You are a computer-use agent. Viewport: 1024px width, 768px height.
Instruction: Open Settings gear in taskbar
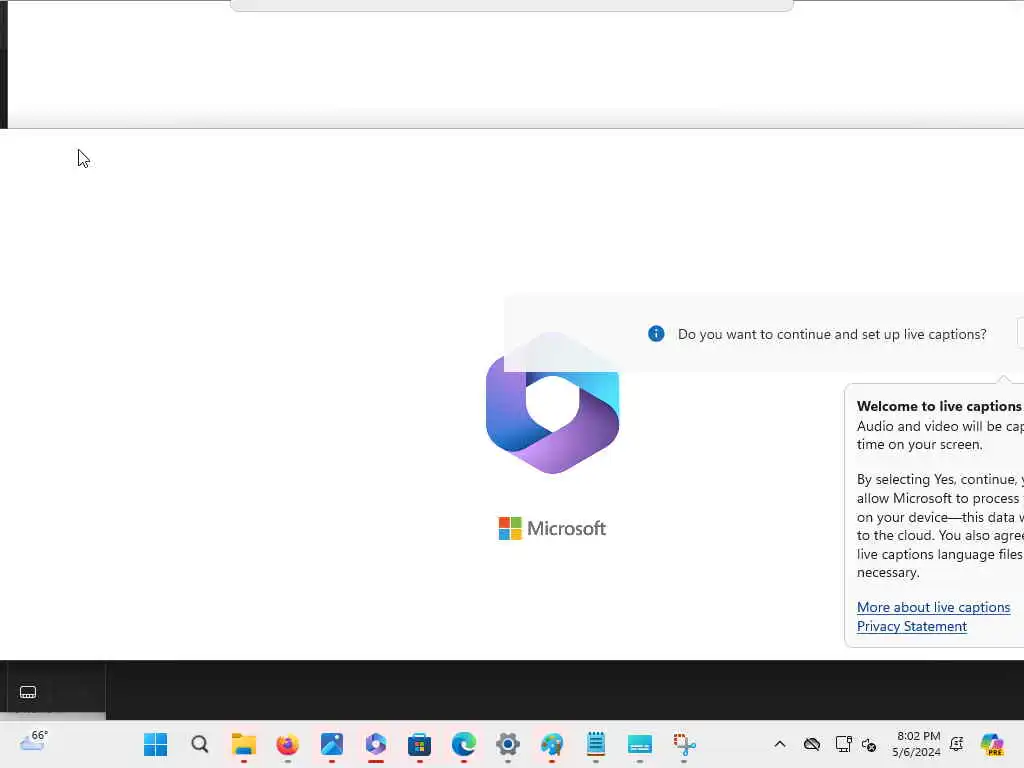507,744
